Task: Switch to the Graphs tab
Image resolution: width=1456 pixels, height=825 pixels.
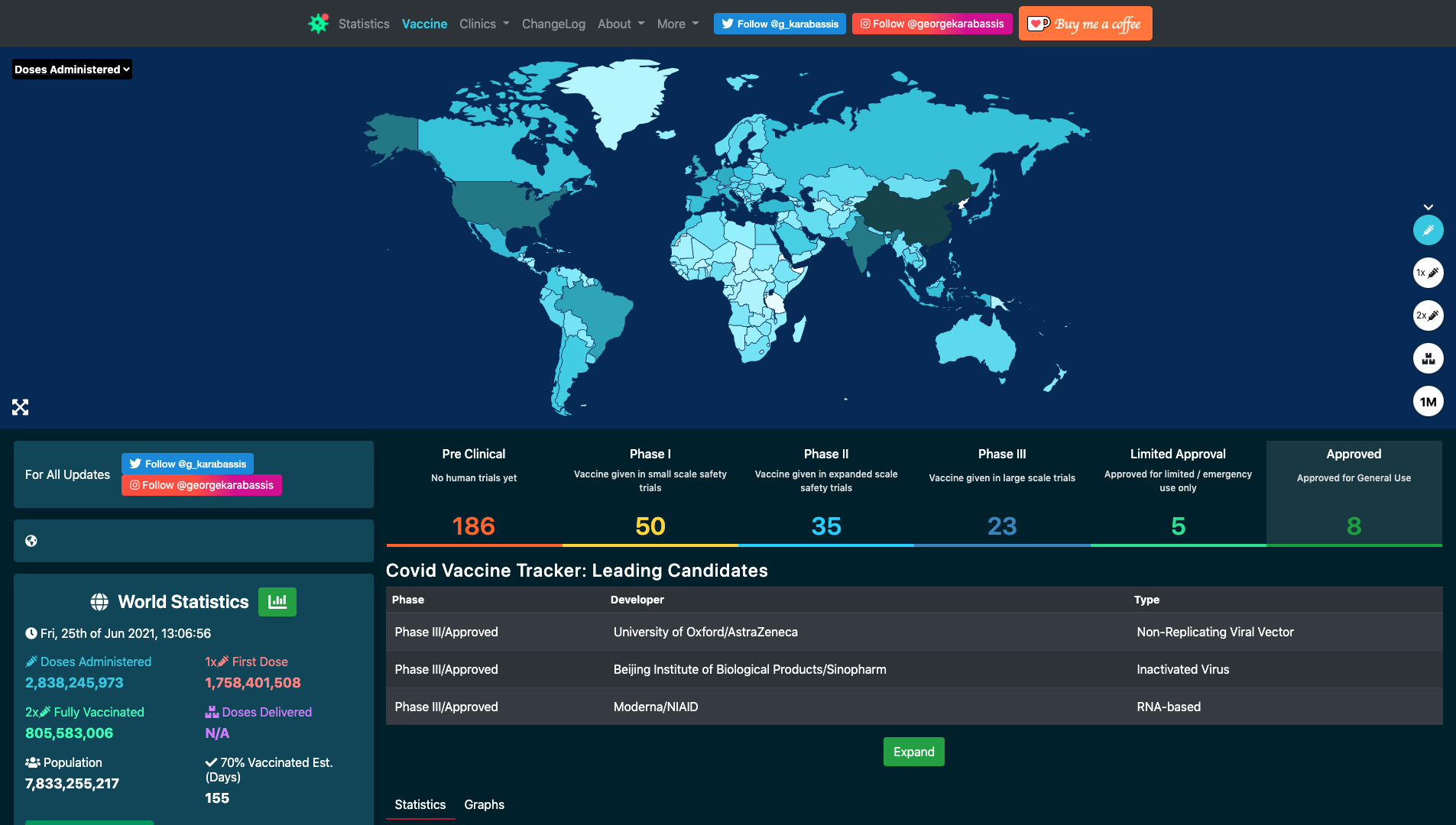Action: tap(484, 804)
